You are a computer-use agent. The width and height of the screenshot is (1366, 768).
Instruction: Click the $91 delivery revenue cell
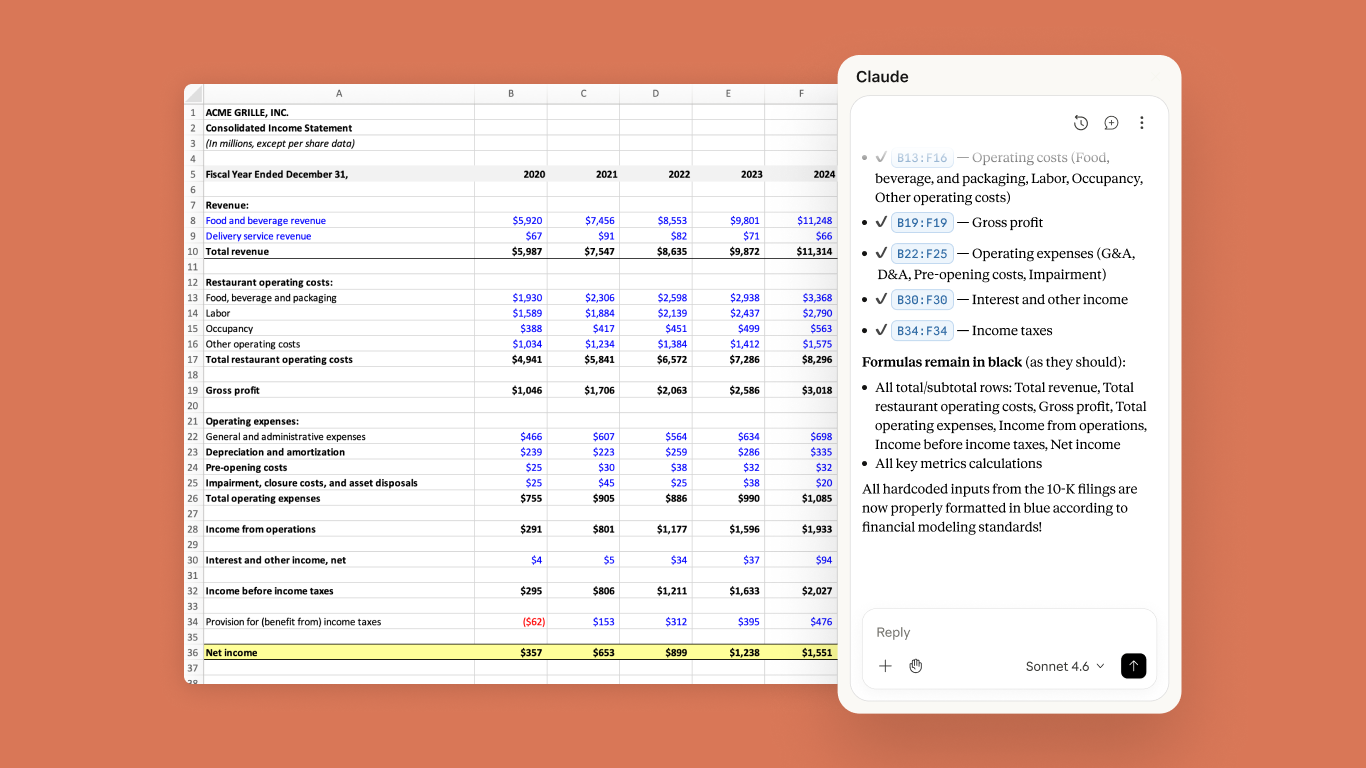(x=583, y=236)
